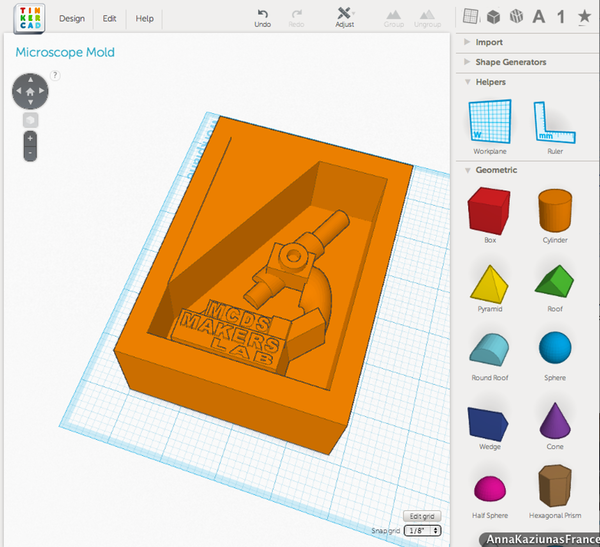Click the Group shapes button
Screen dimensions: 600x547
[x=394, y=19]
